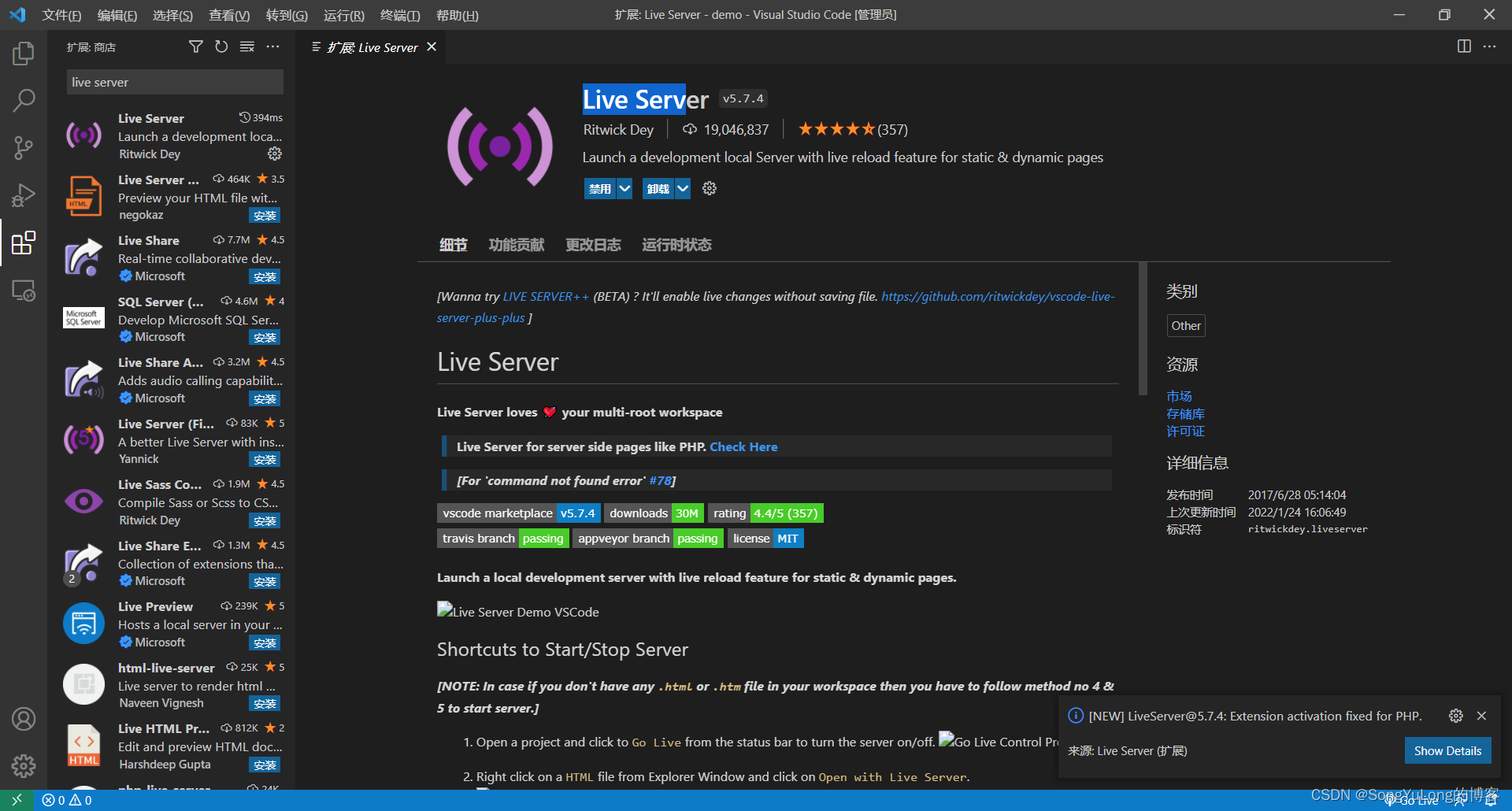The height and width of the screenshot is (811, 1512).
Task: Switch to the 更改日志 changelog tab
Action: [x=593, y=245]
